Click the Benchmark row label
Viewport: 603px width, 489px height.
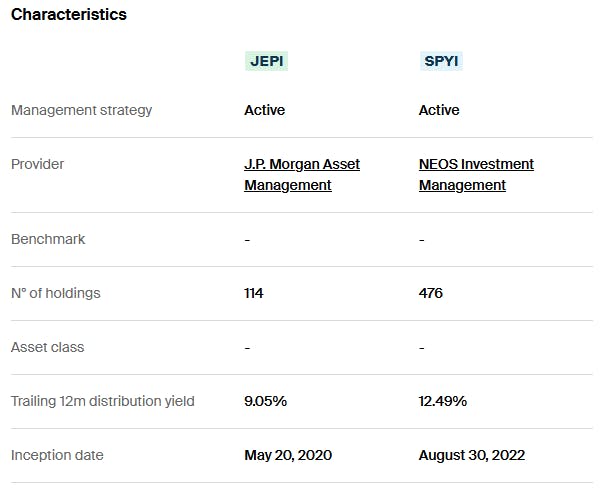[x=48, y=239]
